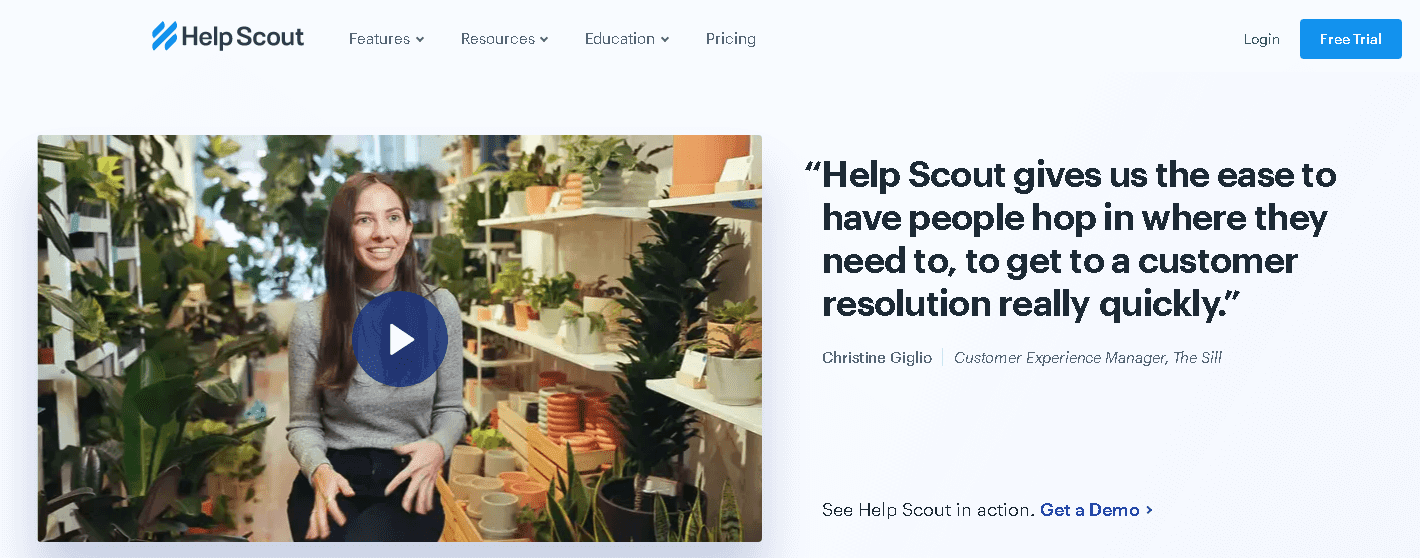1420x558 pixels.
Task: Open the Education menu label
Action: 620,39
